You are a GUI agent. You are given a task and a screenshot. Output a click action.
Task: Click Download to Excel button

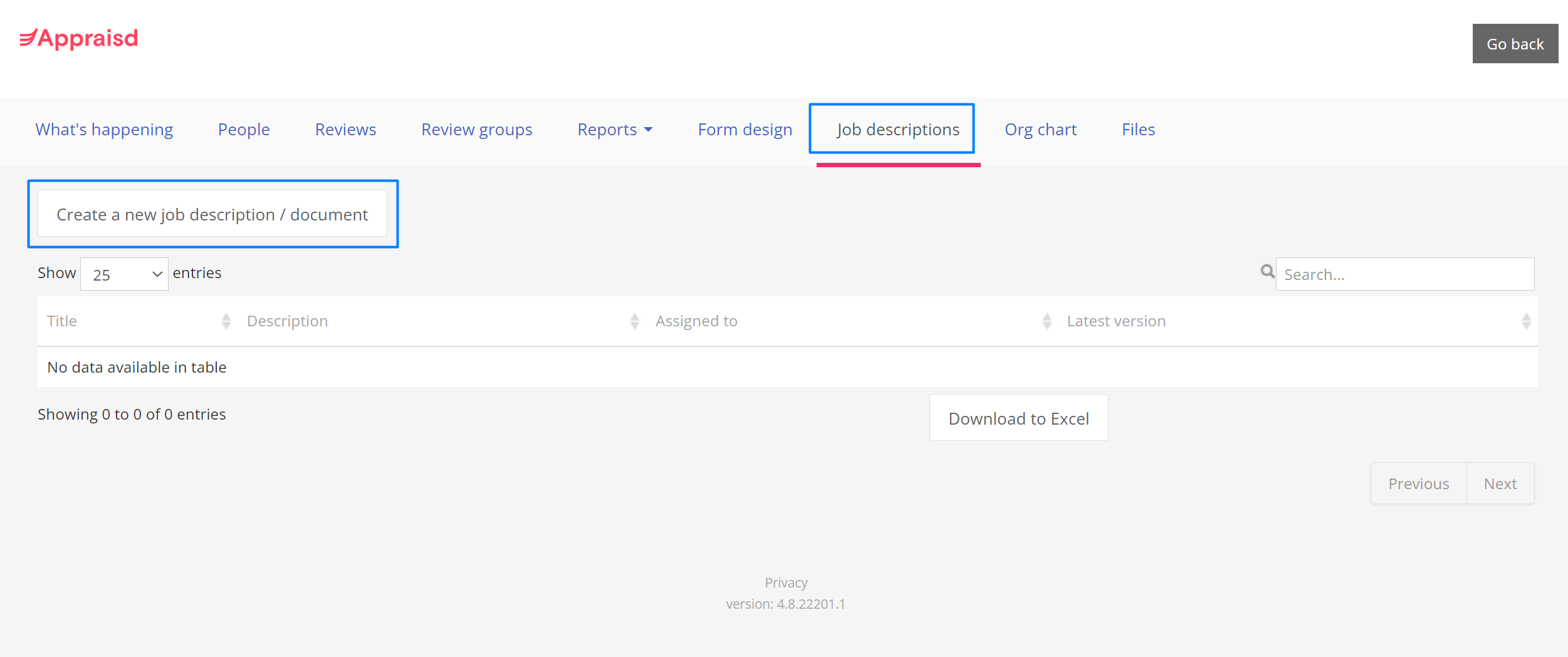coord(1018,418)
